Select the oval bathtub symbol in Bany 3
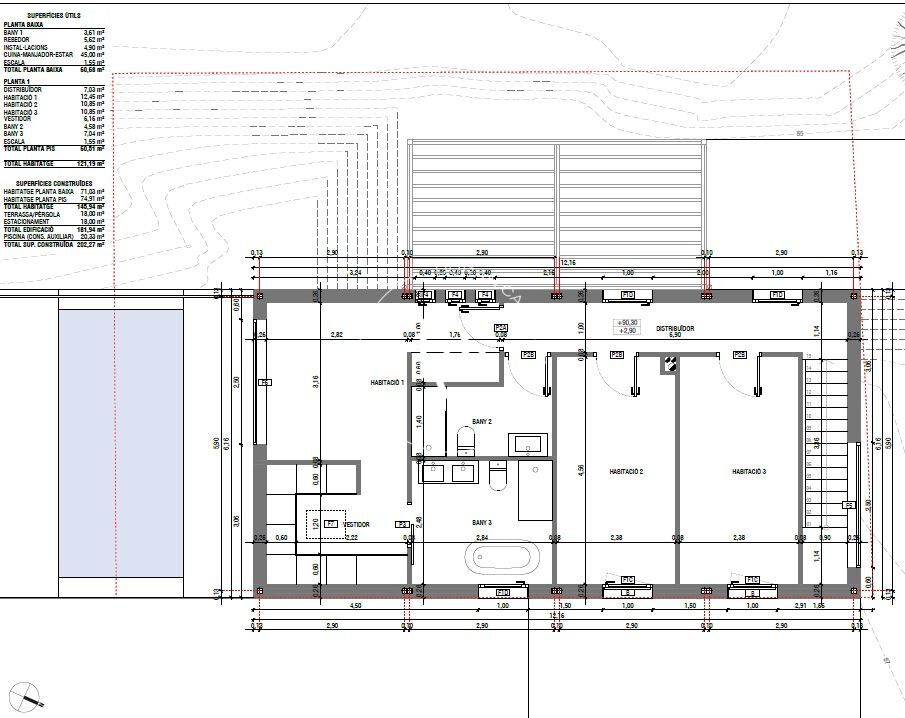The image size is (905, 718). (x=503, y=557)
